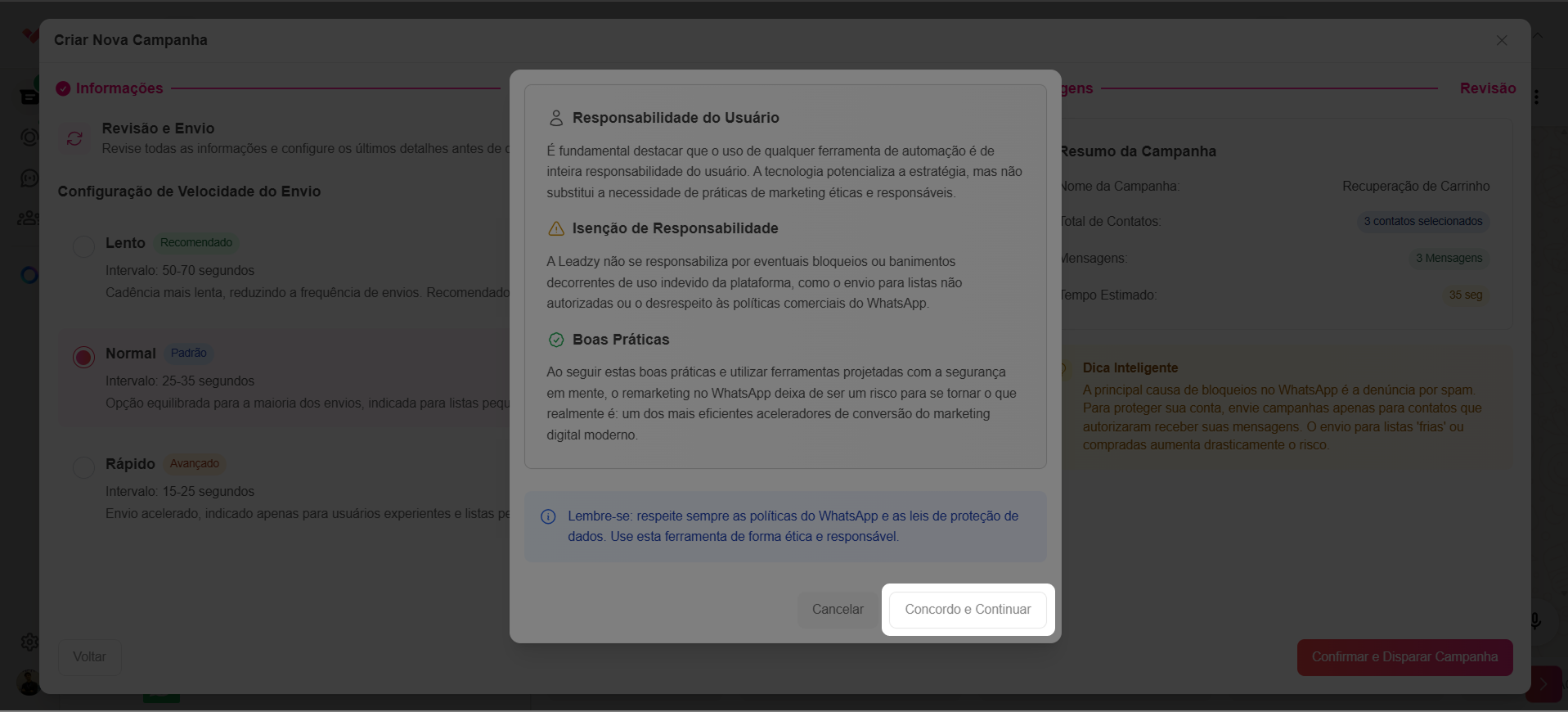Image resolution: width=1568 pixels, height=712 pixels.
Task: Click the Padrão badge beside Normal
Action: point(188,354)
